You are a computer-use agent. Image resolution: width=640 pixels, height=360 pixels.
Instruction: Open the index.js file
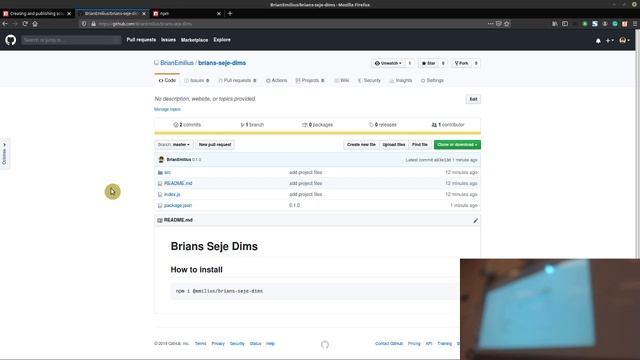click(172, 194)
